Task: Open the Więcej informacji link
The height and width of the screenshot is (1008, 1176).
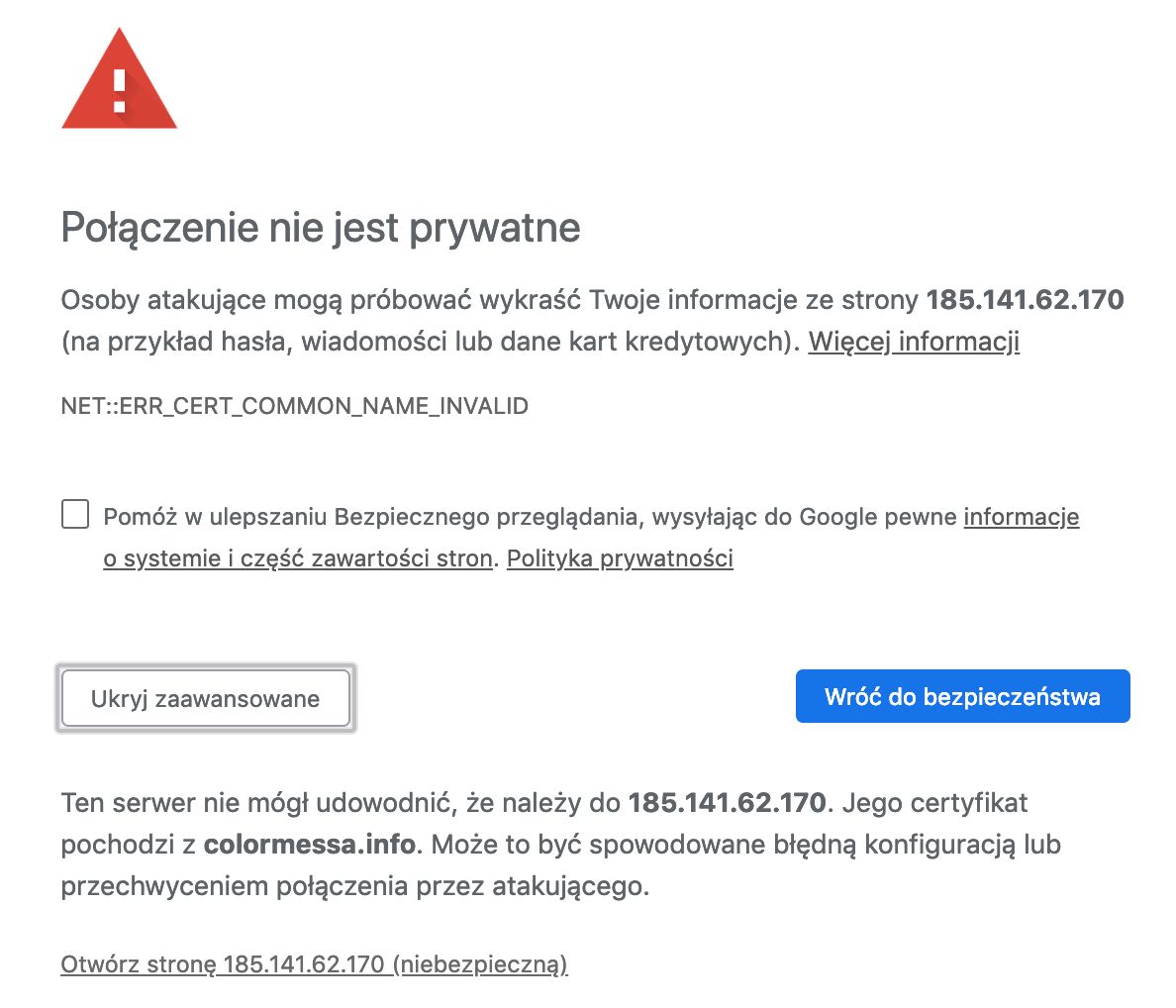Action: [913, 342]
